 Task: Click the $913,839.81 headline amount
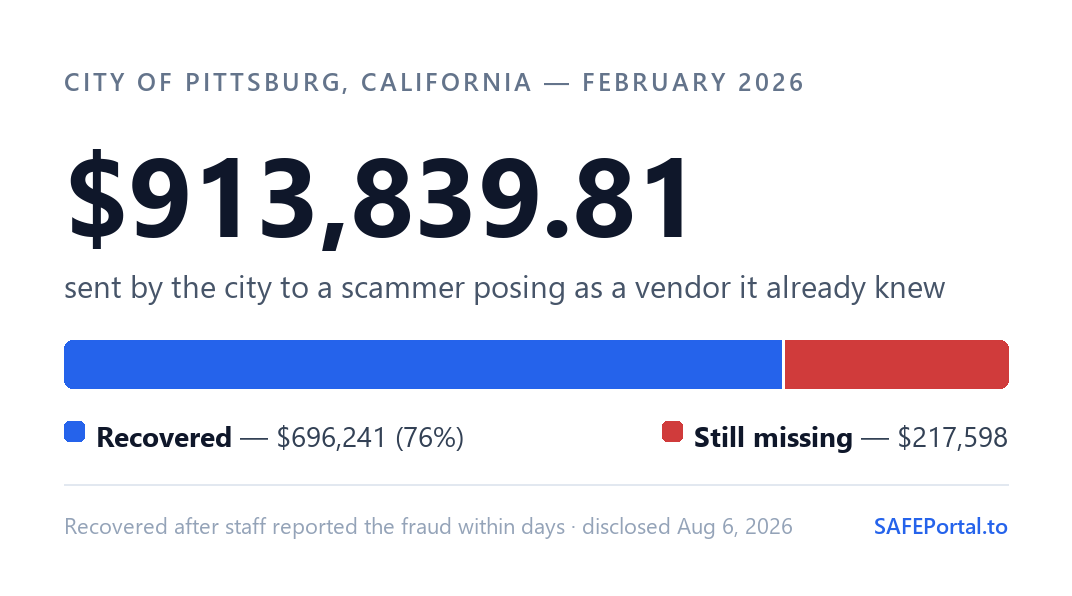(x=379, y=198)
